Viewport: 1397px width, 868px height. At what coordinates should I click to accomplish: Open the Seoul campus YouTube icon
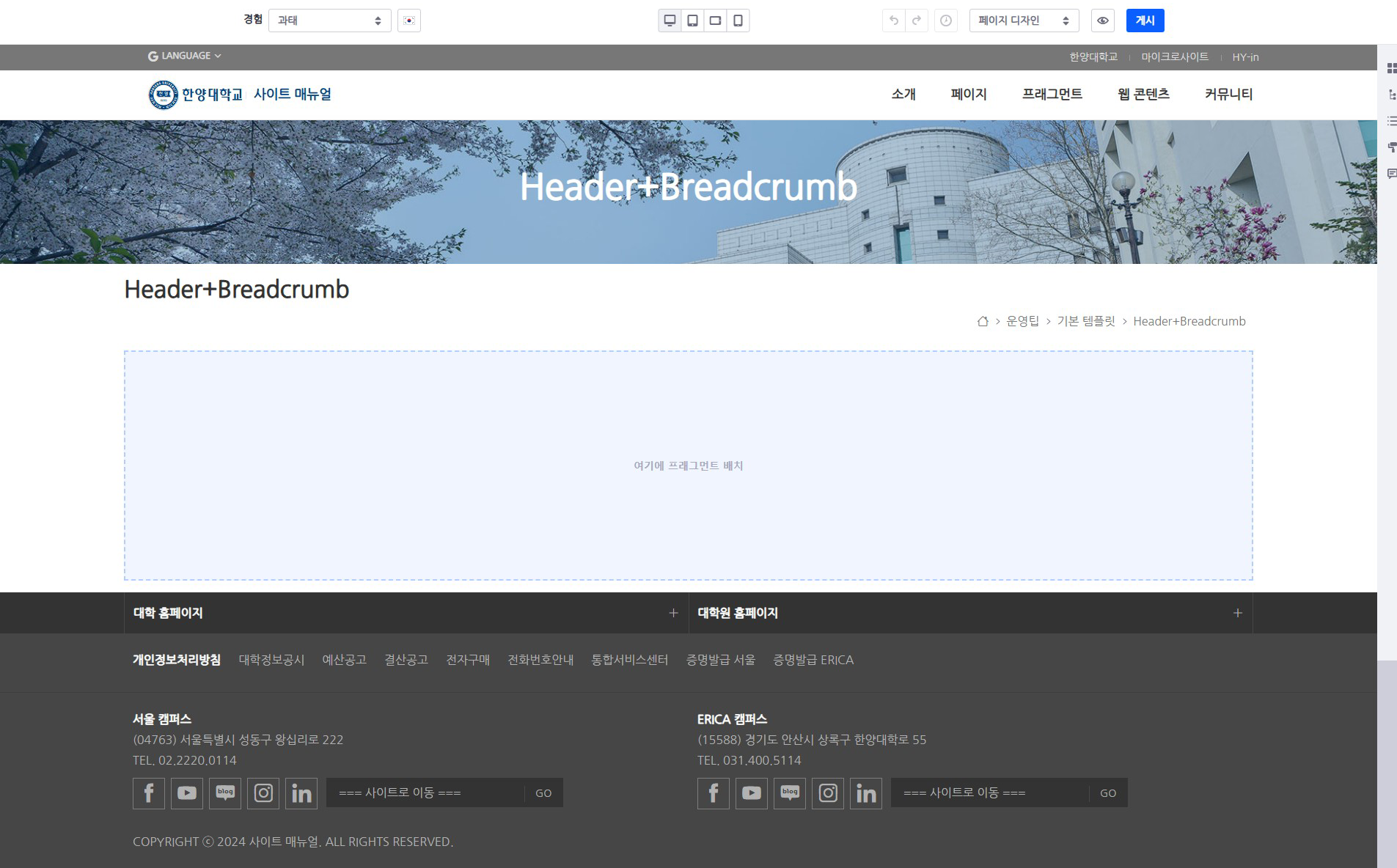point(187,793)
